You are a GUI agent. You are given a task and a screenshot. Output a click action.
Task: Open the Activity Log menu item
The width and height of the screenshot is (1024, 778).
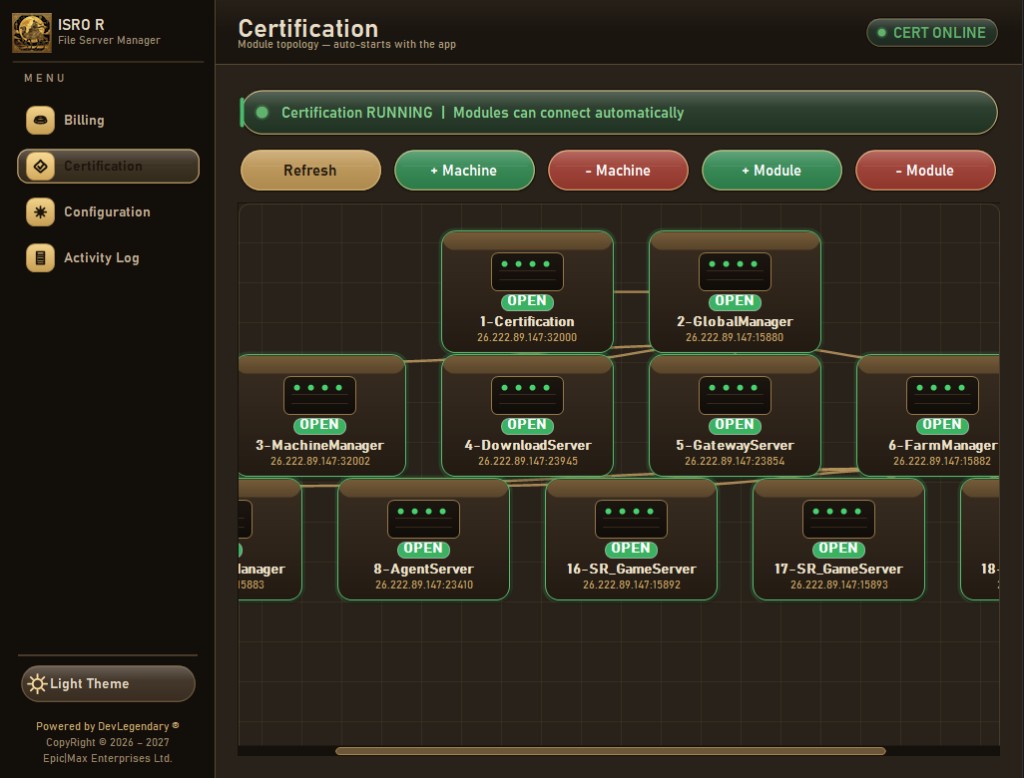(108, 258)
